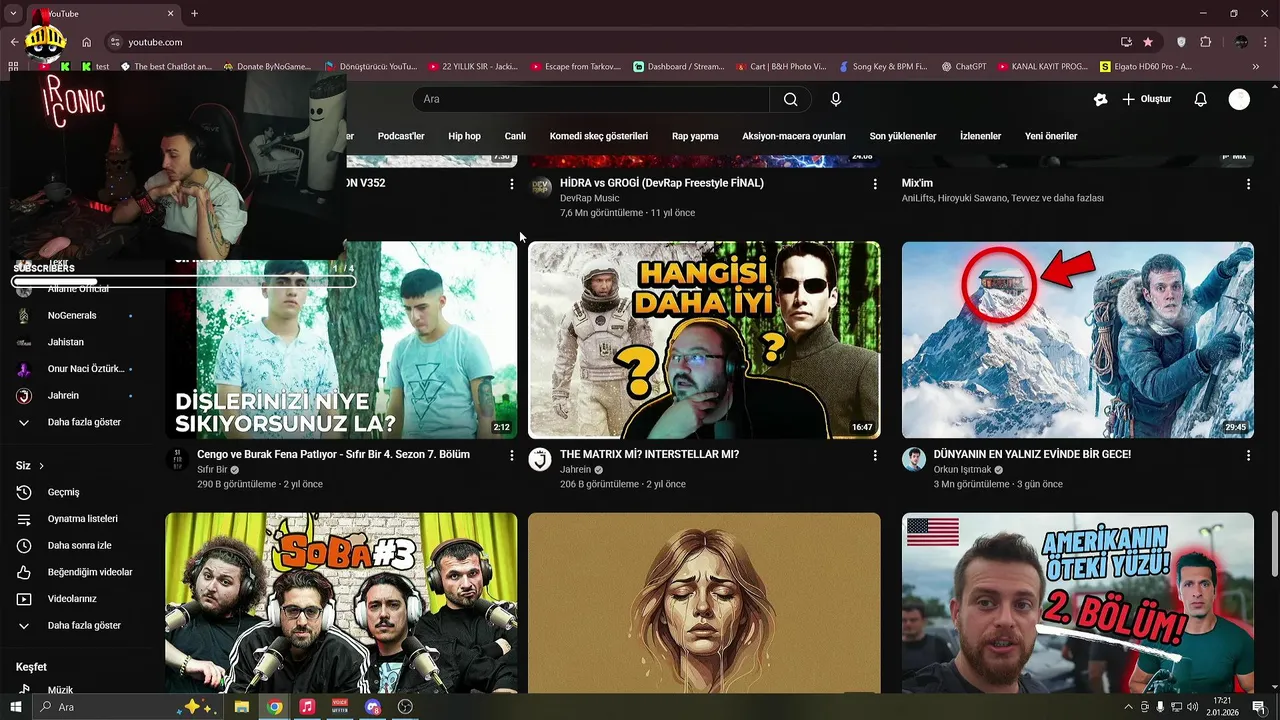Open options menu for Mix'im
The height and width of the screenshot is (720, 1280).
pos(1248,184)
